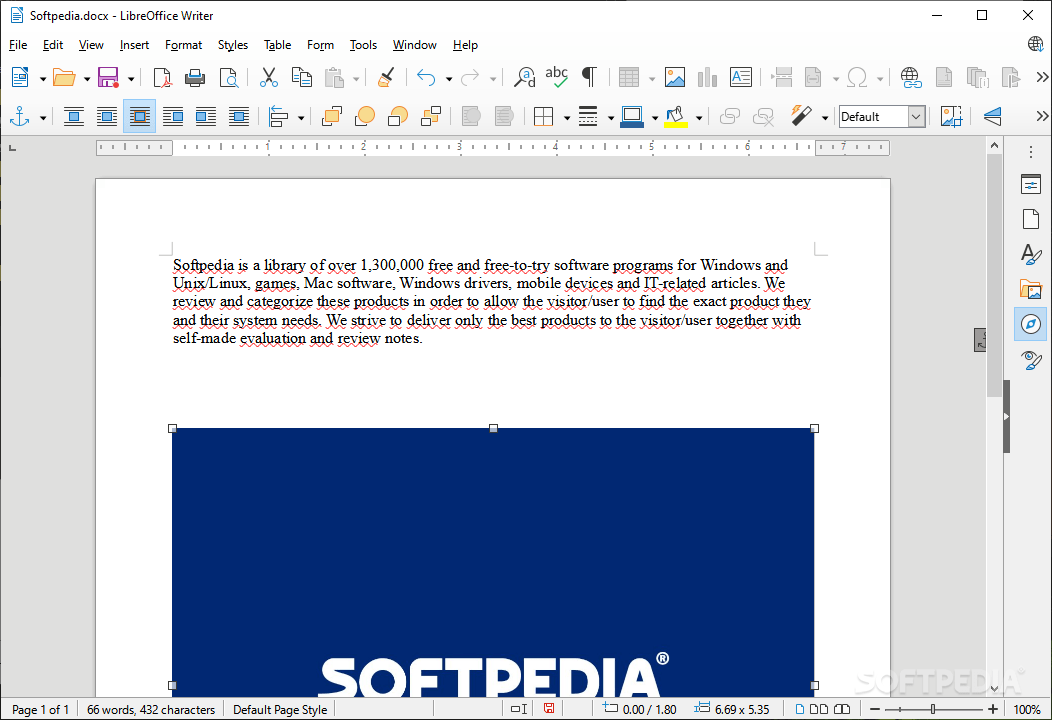Select Wrap Right option

click(205, 116)
